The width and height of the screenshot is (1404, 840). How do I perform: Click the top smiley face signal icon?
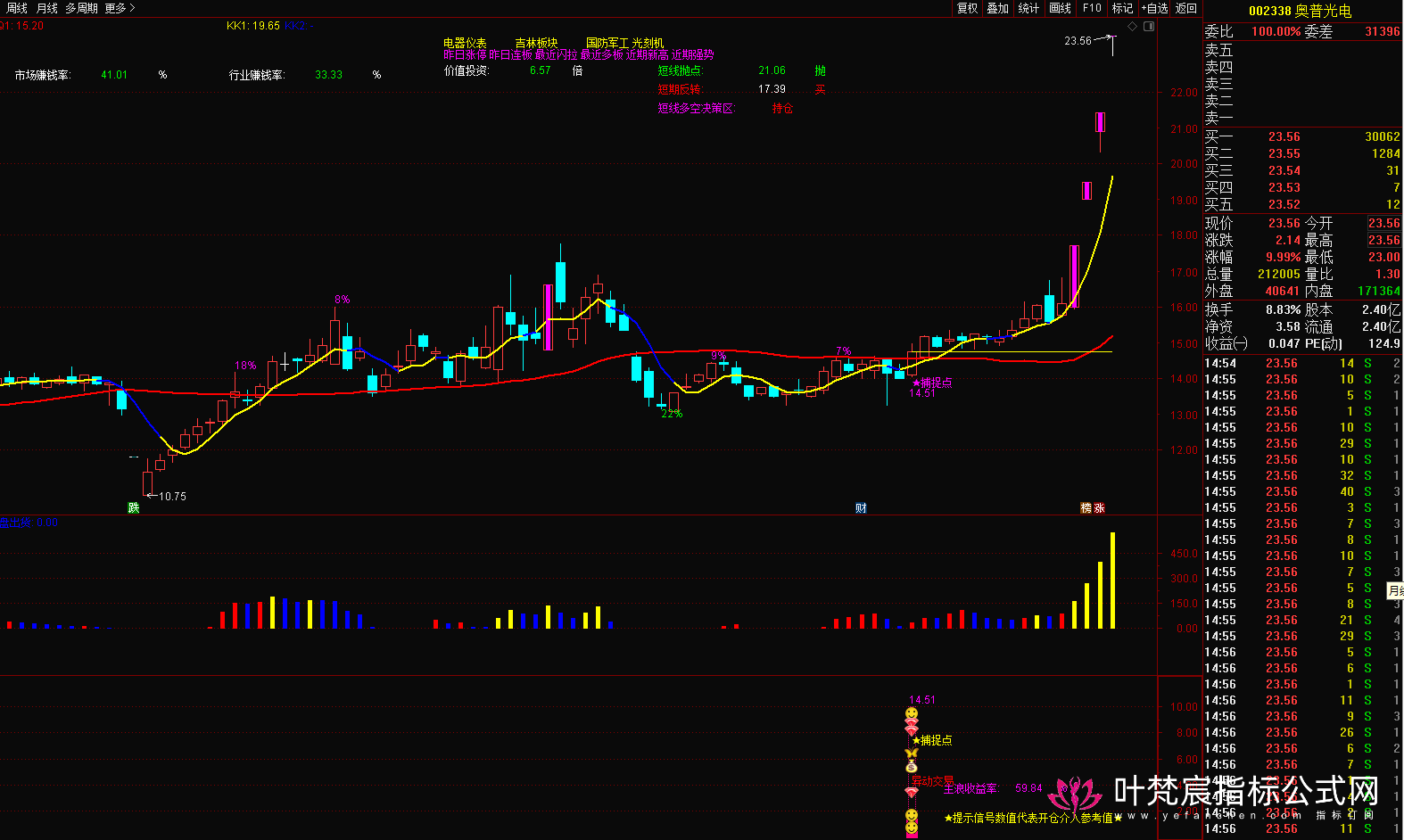911,713
